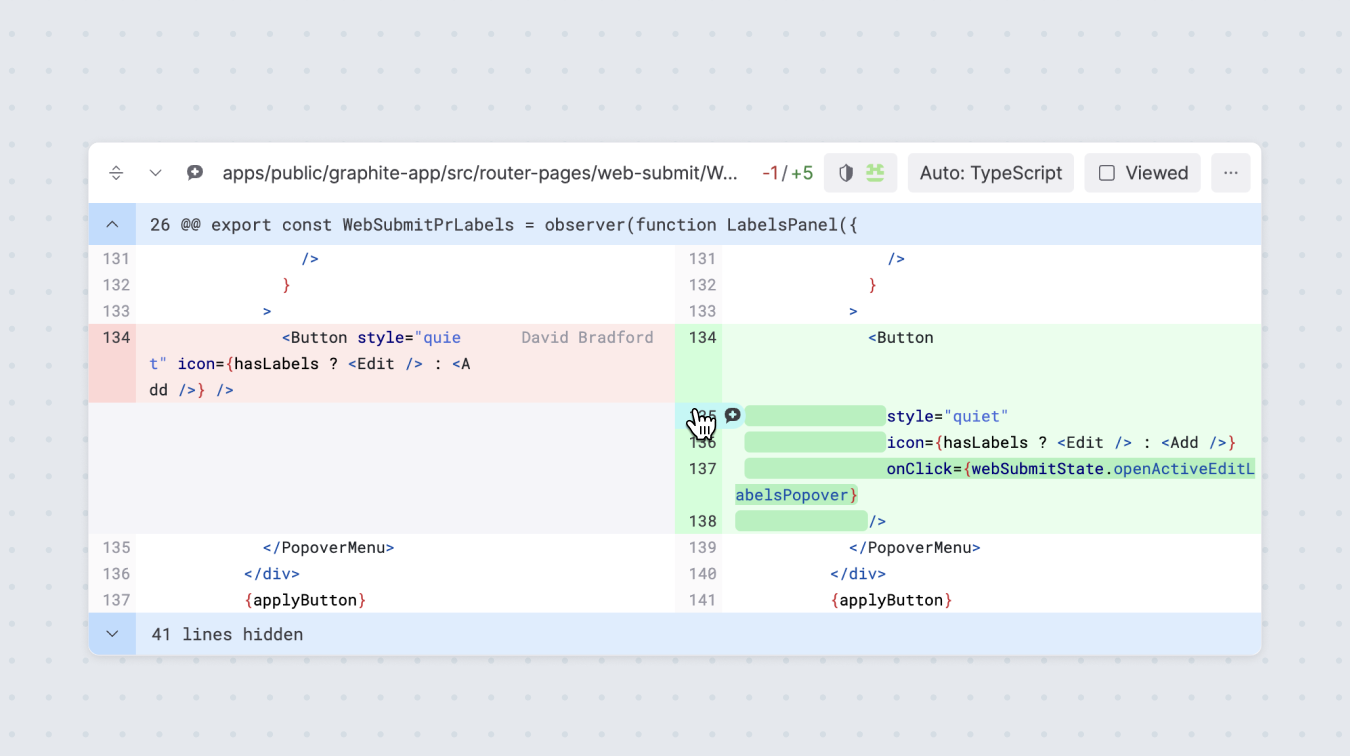Click the expand-all-lines arrows icon in header
Screen dimensions: 1350x756
point(116,173)
